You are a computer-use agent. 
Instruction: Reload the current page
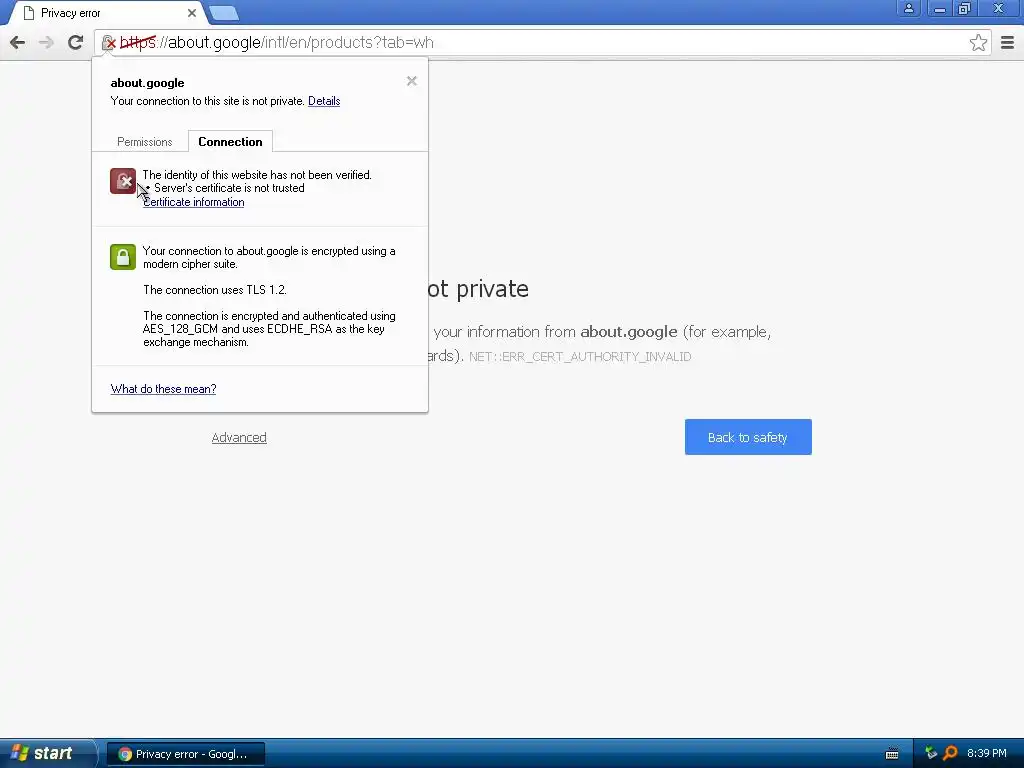tap(76, 42)
